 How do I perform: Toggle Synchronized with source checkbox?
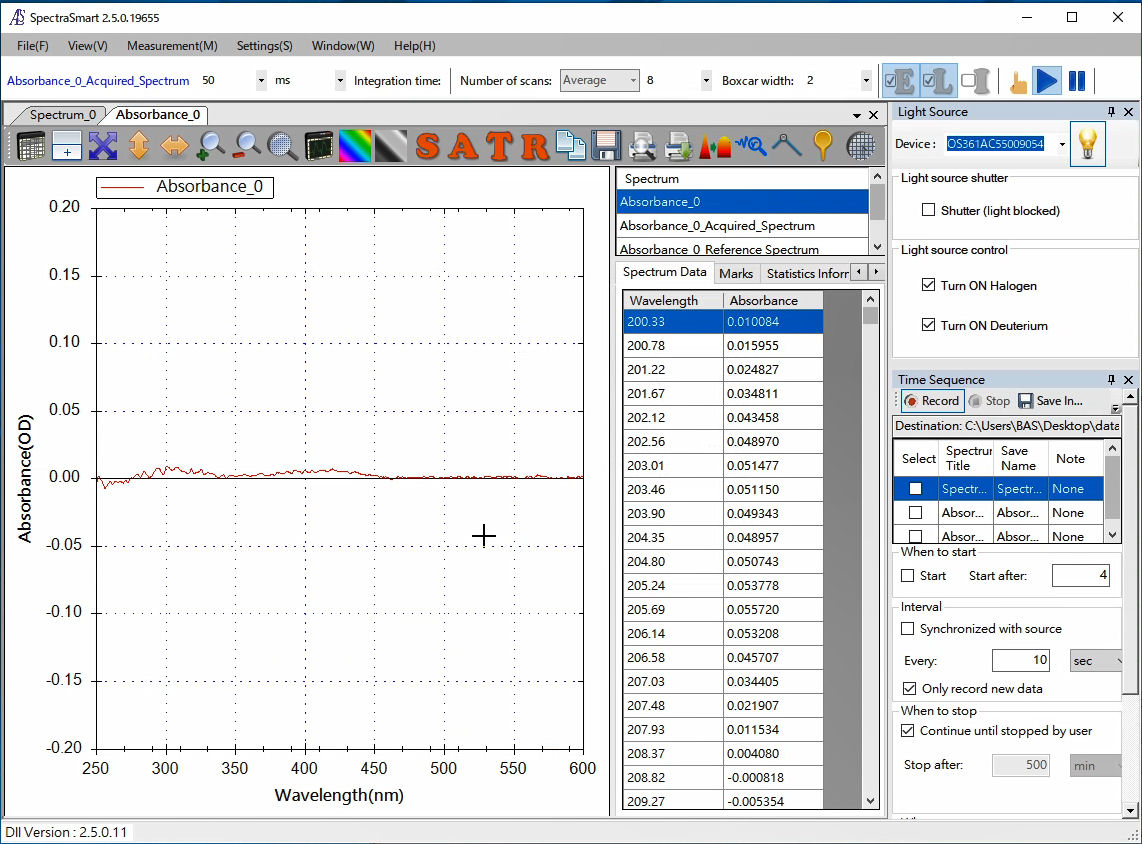coord(908,629)
